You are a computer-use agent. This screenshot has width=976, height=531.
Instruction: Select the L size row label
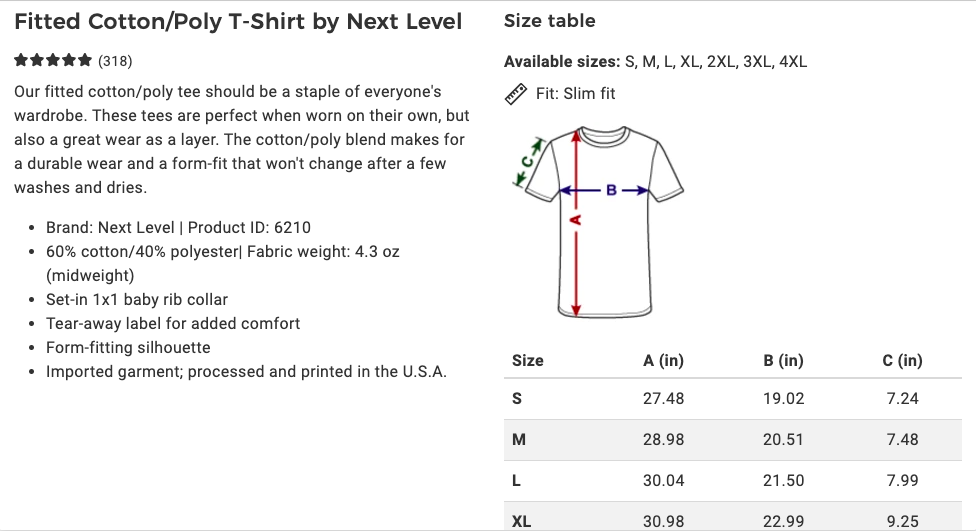coord(516,481)
